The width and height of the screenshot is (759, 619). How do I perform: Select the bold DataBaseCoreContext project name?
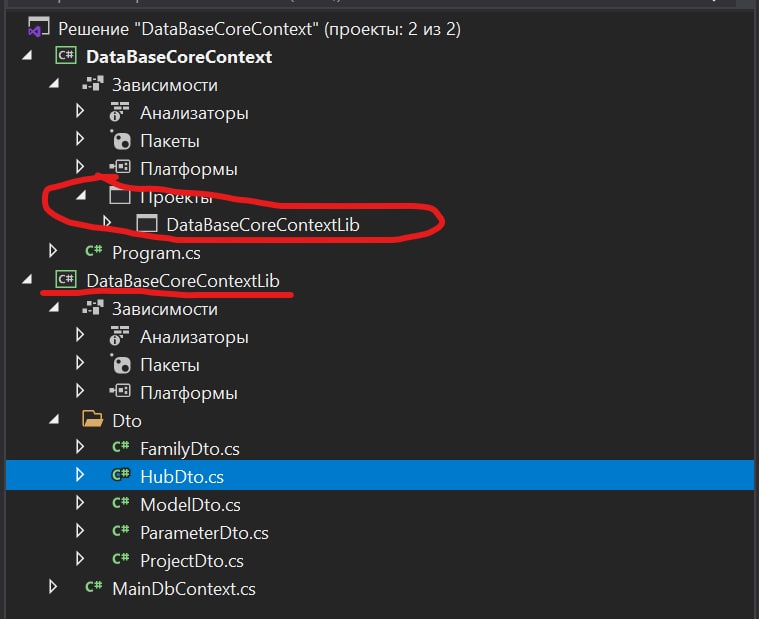(179, 57)
